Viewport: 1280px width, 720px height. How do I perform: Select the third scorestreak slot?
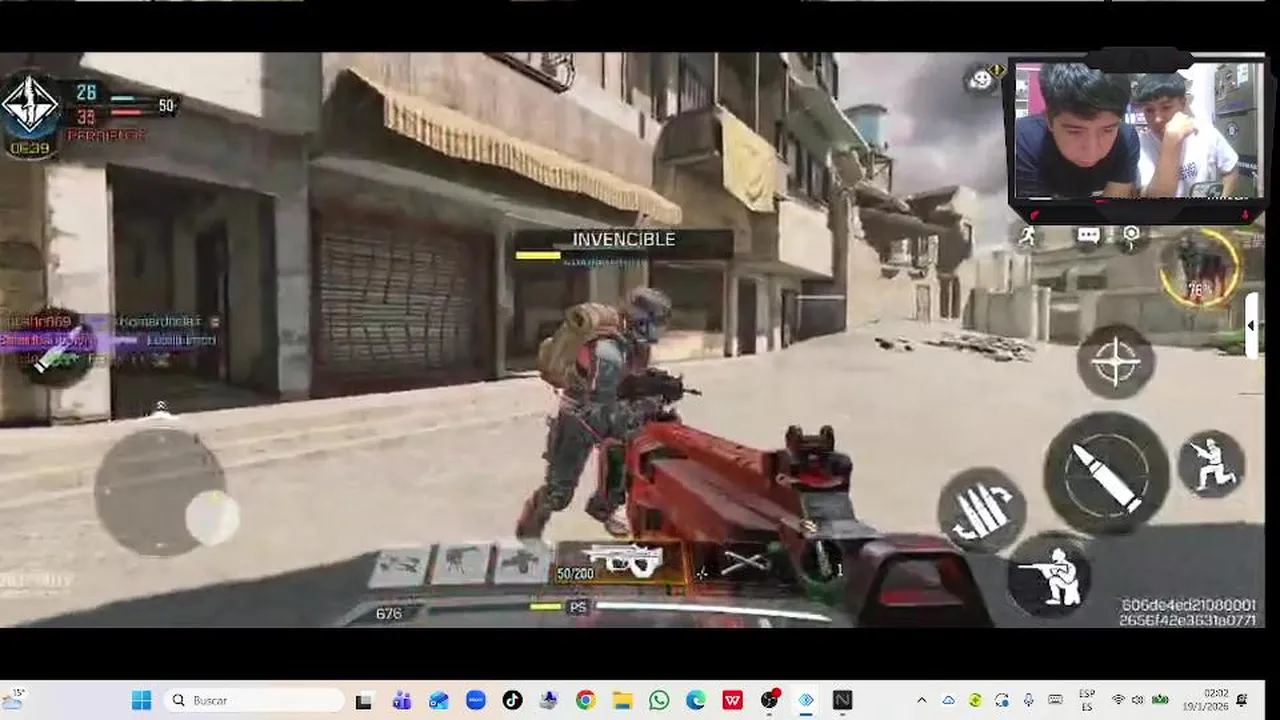[522, 562]
